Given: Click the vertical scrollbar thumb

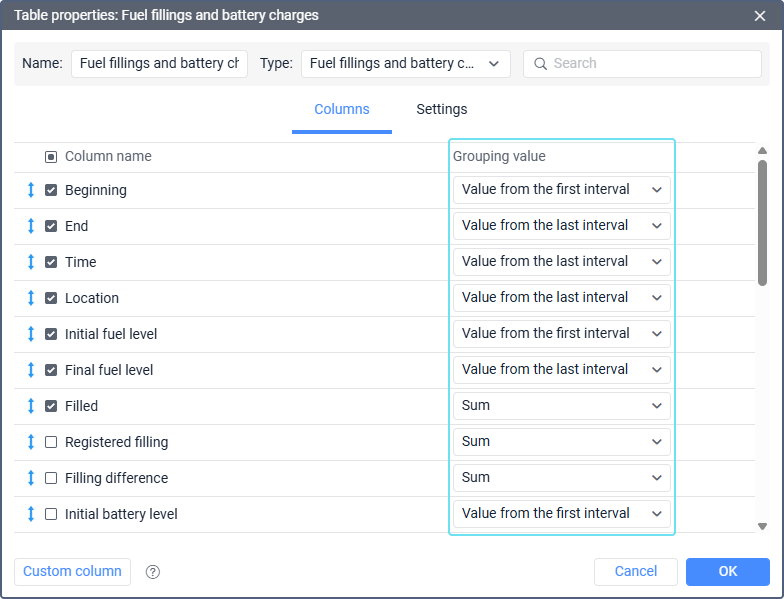Looking at the screenshot, I should tap(762, 223).
